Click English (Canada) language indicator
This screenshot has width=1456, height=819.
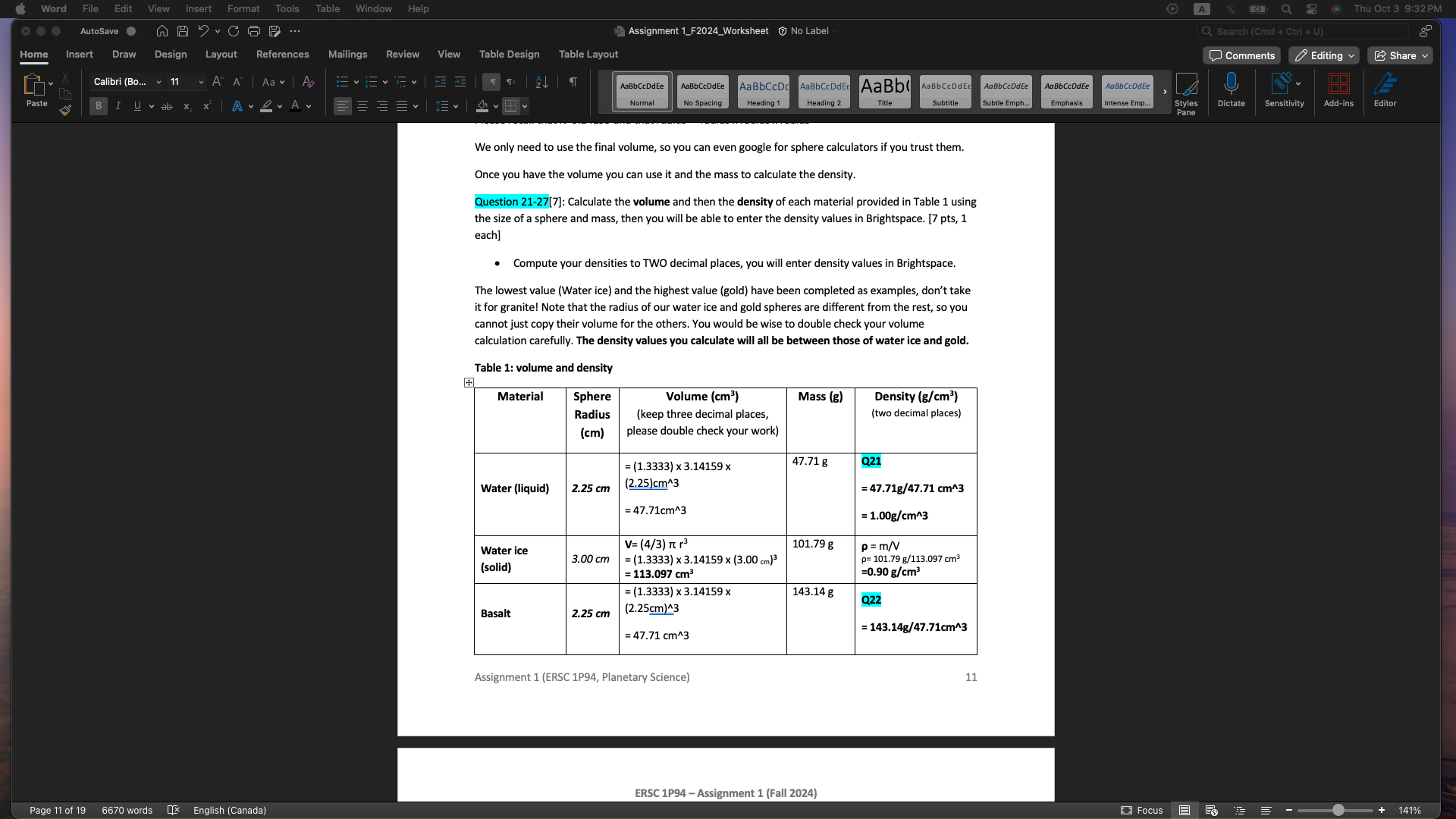coord(229,811)
